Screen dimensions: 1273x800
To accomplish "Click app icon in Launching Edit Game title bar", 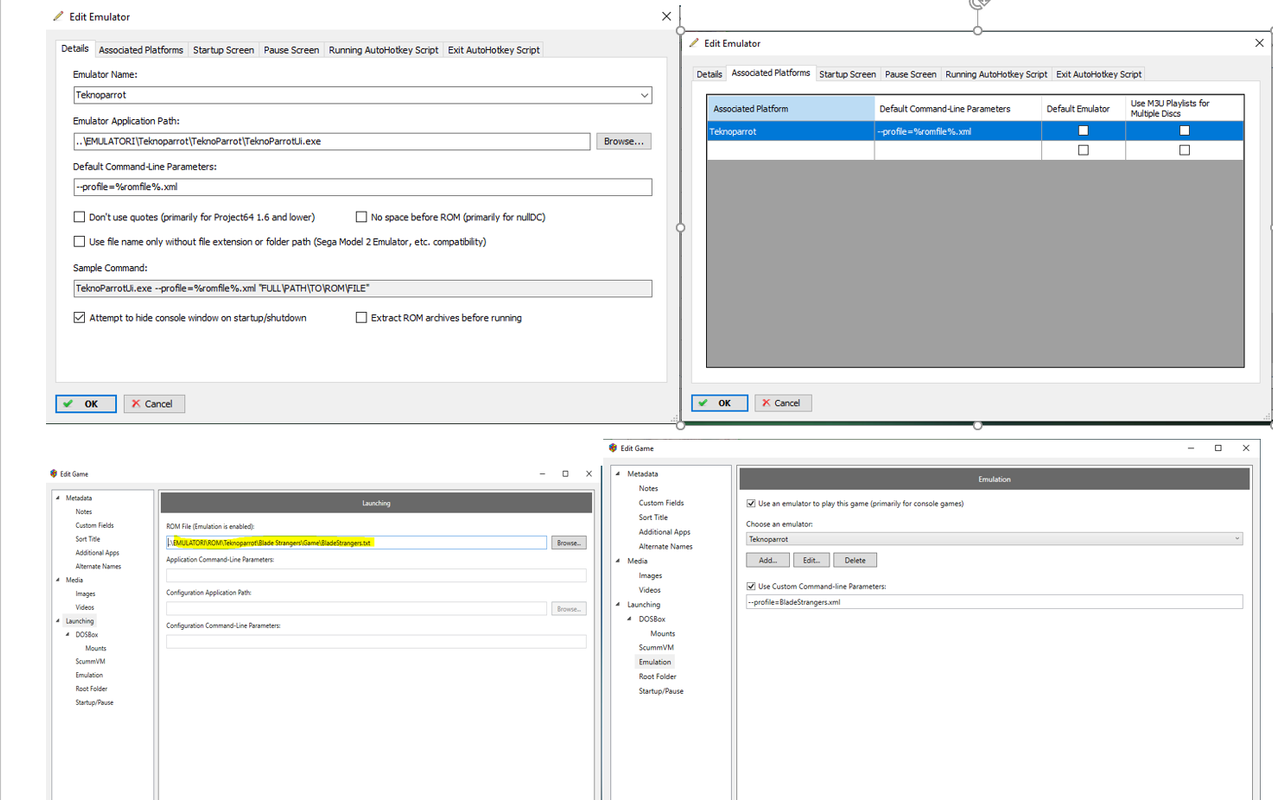I will click(54, 474).
